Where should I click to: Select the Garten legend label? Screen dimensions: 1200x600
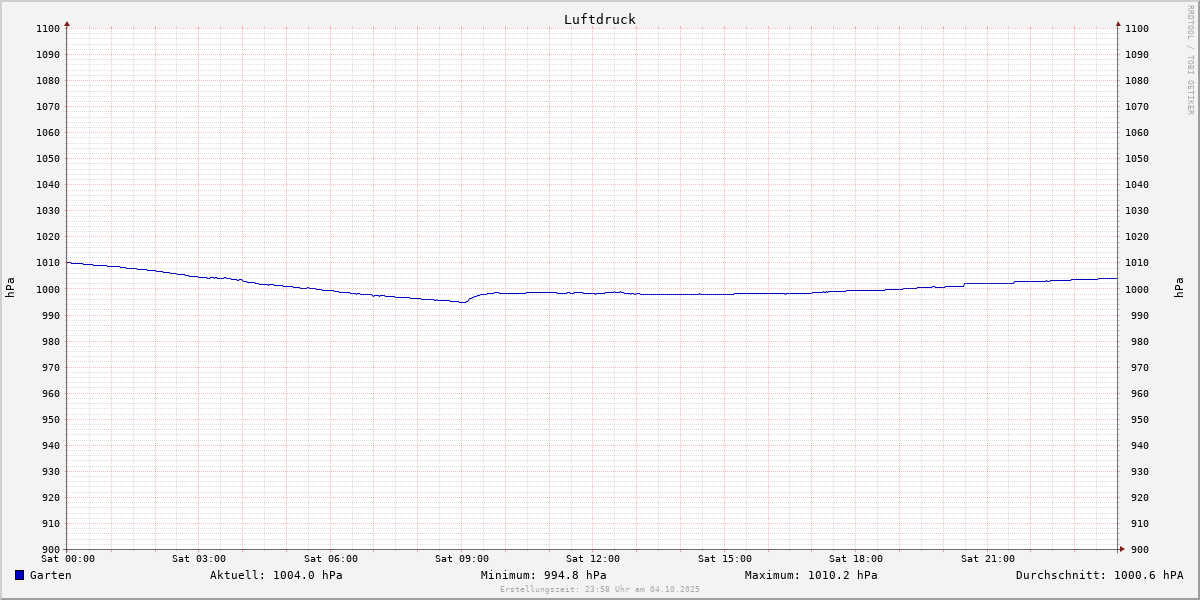coord(50,575)
